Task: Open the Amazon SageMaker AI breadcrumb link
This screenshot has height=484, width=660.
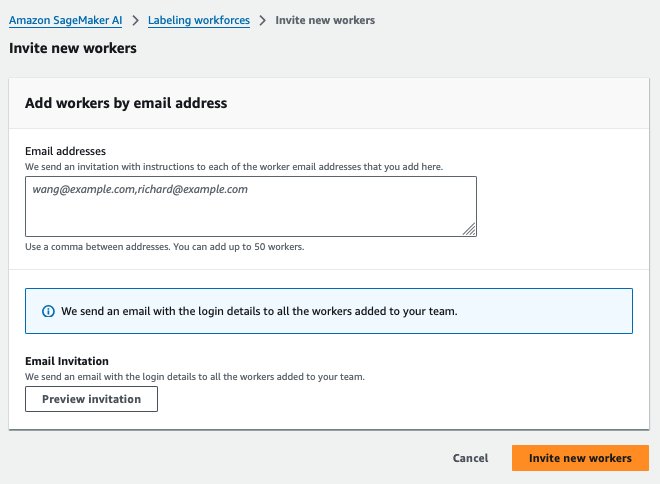Action: click(65, 20)
